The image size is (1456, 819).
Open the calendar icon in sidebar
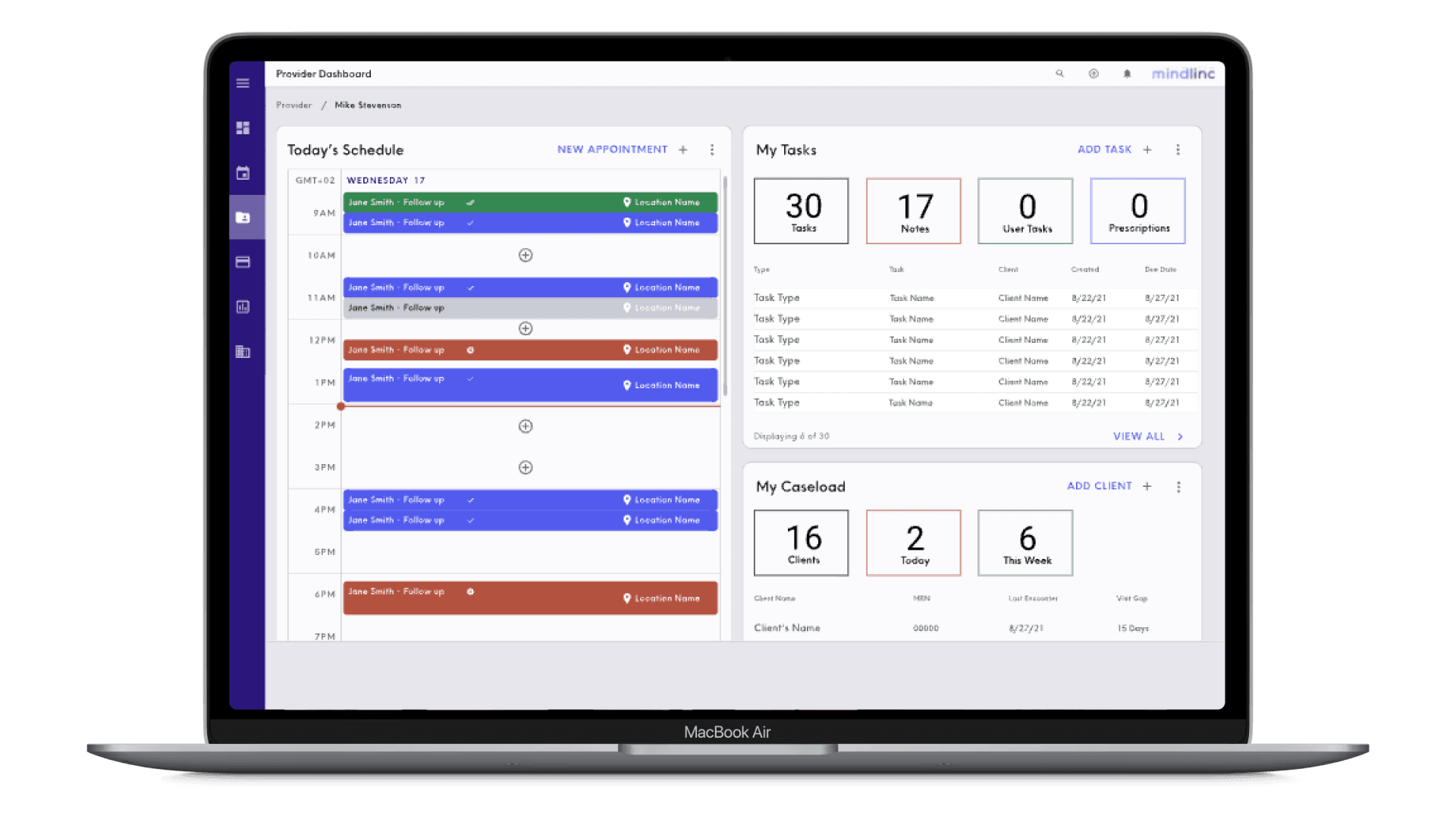tap(243, 173)
